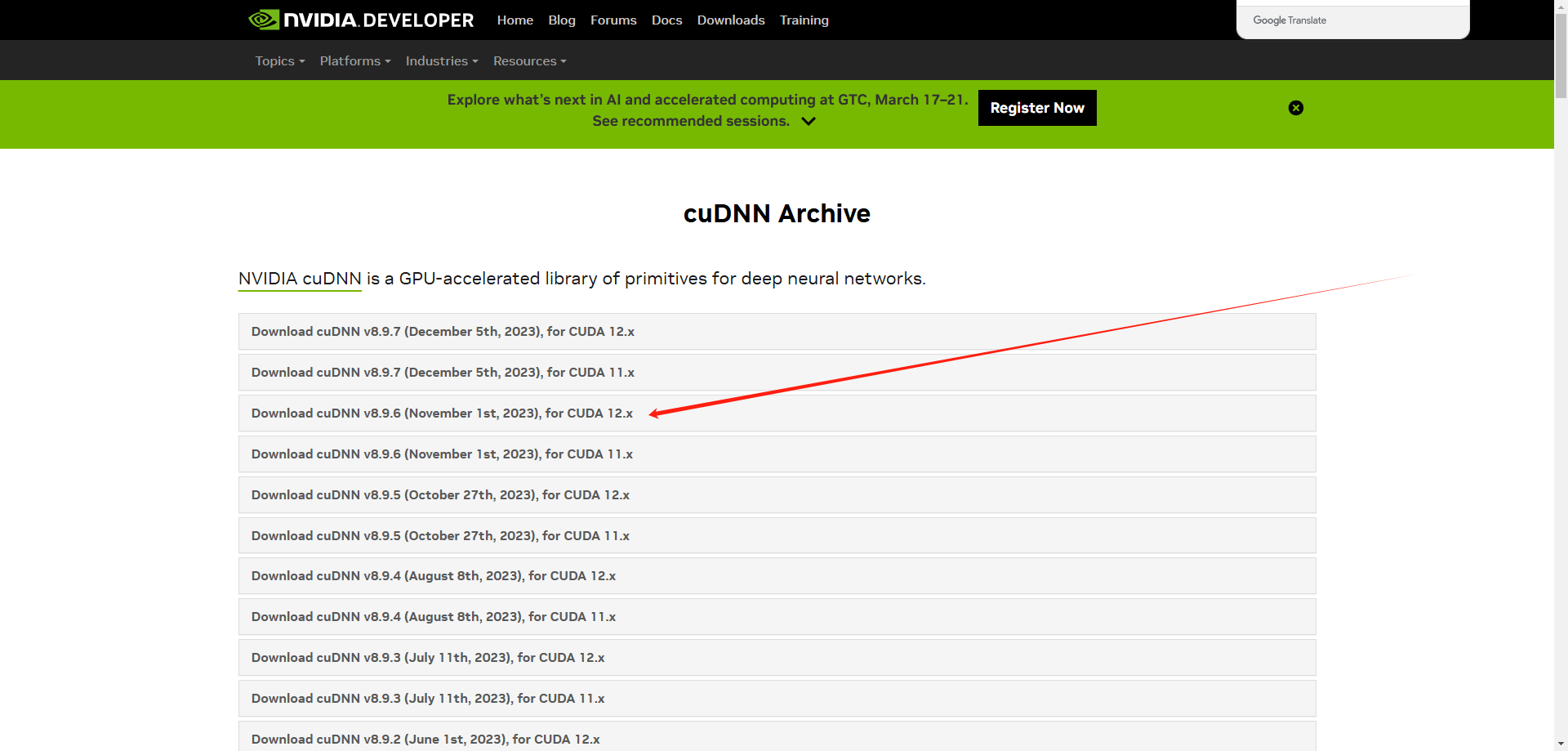The width and height of the screenshot is (1568, 751).
Task: Go to the Home menu item
Action: click(514, 20)
